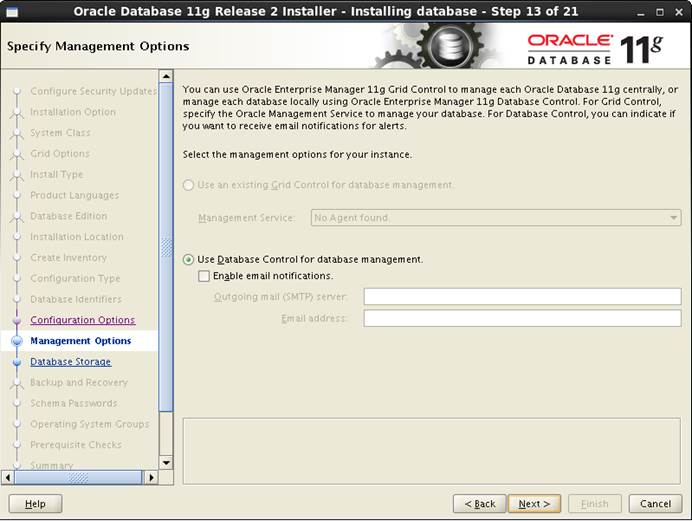Click the Create Inventory step
The width and height of the screenshot is (692, 521).
click(x=68, y=258)
